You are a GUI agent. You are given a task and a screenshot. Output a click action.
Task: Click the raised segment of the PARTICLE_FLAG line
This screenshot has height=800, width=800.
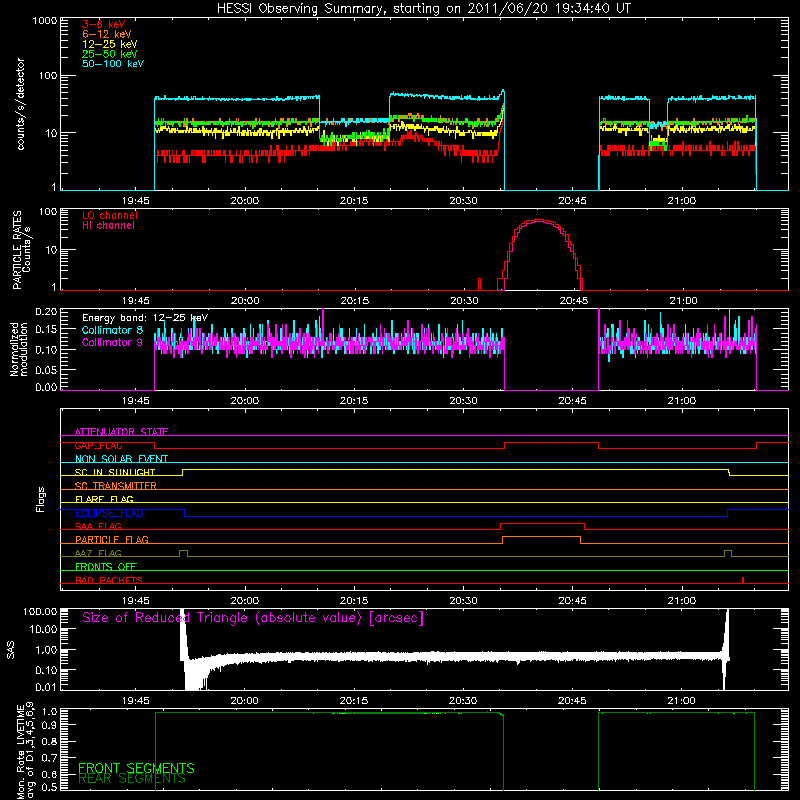pyautogui.click(x=541, y=537)
